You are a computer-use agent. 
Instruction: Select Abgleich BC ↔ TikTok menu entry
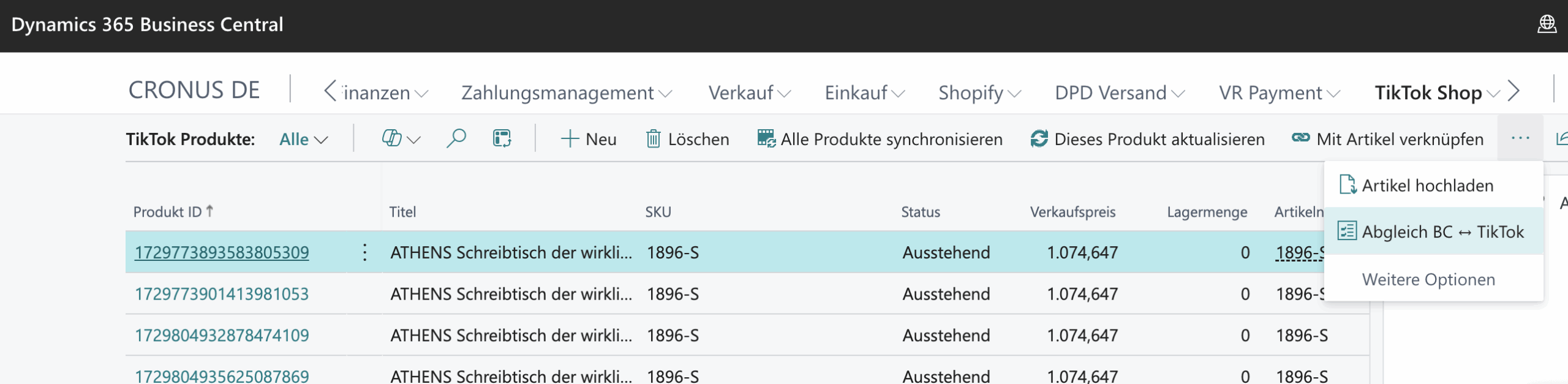[1433, 232]
